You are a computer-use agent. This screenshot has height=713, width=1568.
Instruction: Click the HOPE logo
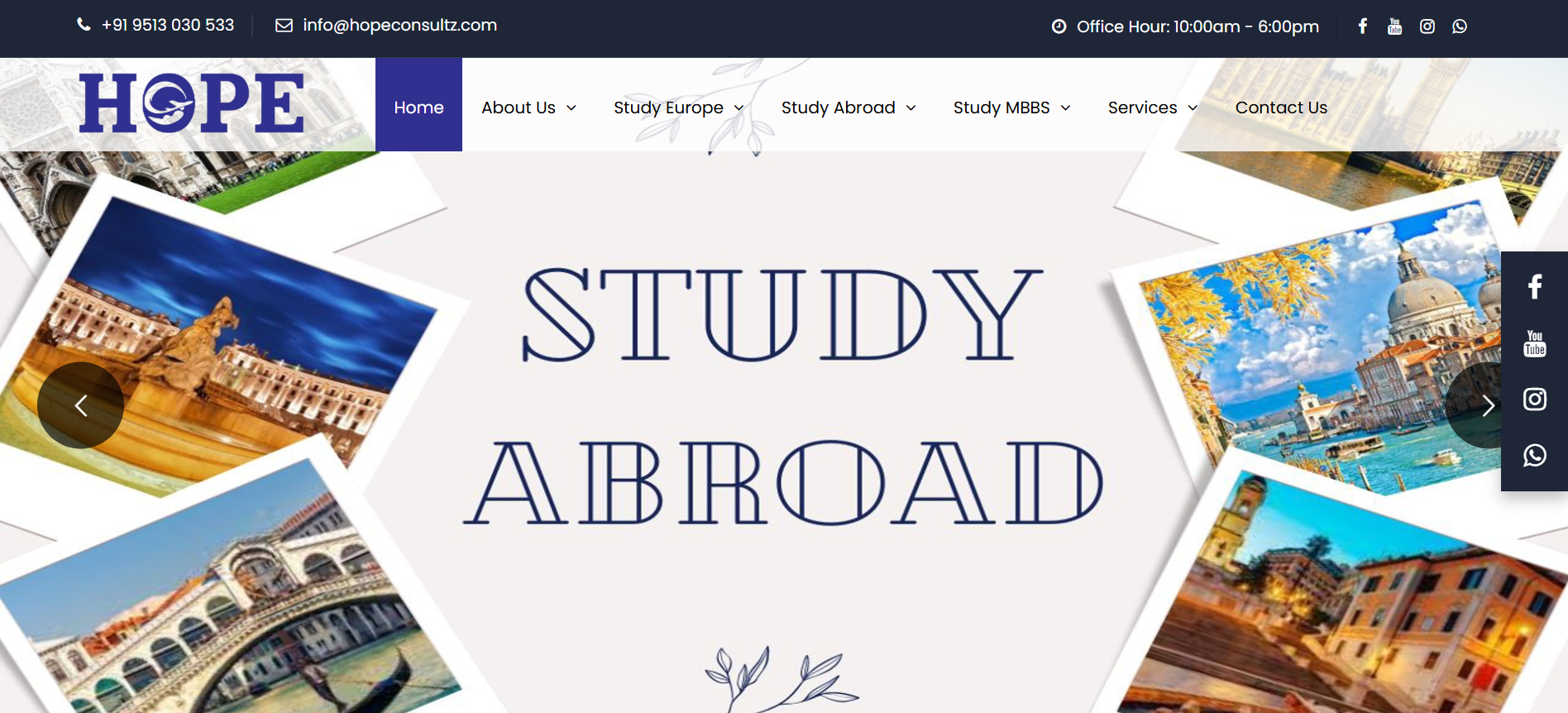click(x=192, y=103)
